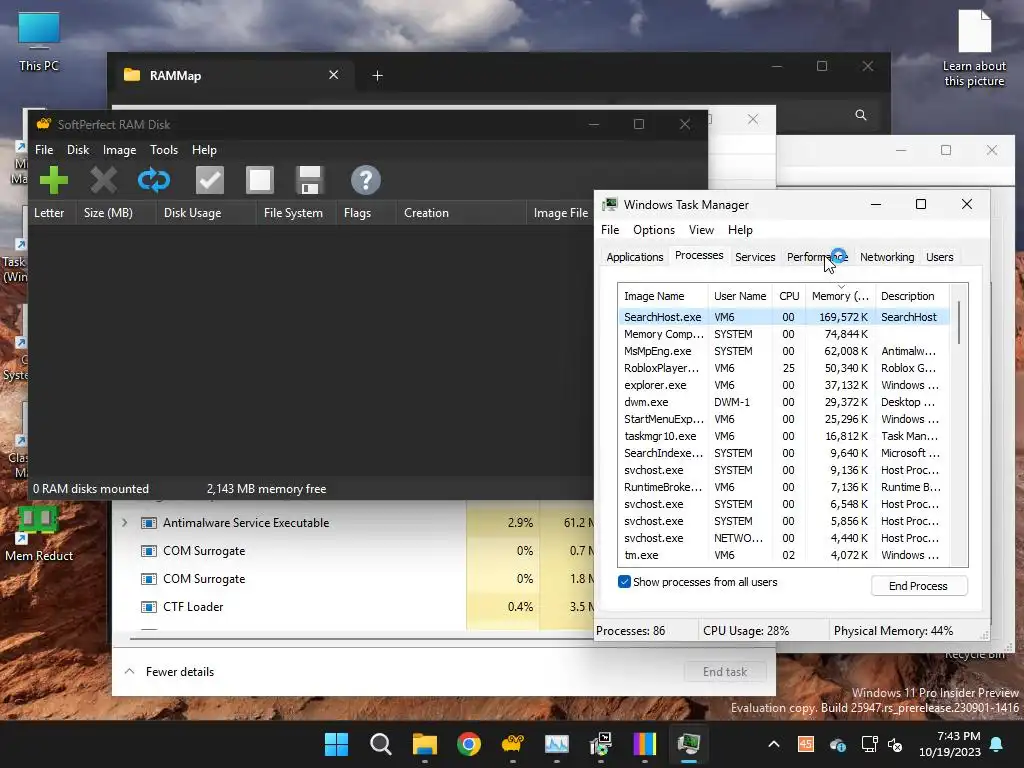
Task: Click Disk Usage column header in RAM Disk
Action: pyautogui.click(x=206, y=213)
